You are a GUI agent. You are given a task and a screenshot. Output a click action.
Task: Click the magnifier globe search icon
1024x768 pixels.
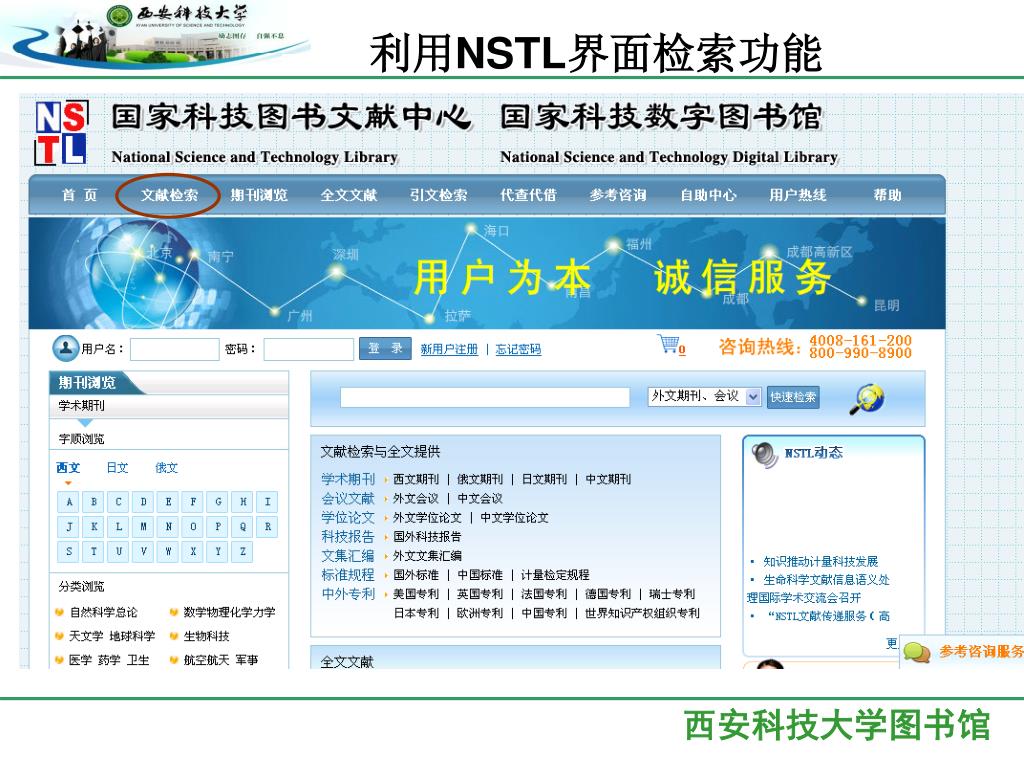(867, 399)
